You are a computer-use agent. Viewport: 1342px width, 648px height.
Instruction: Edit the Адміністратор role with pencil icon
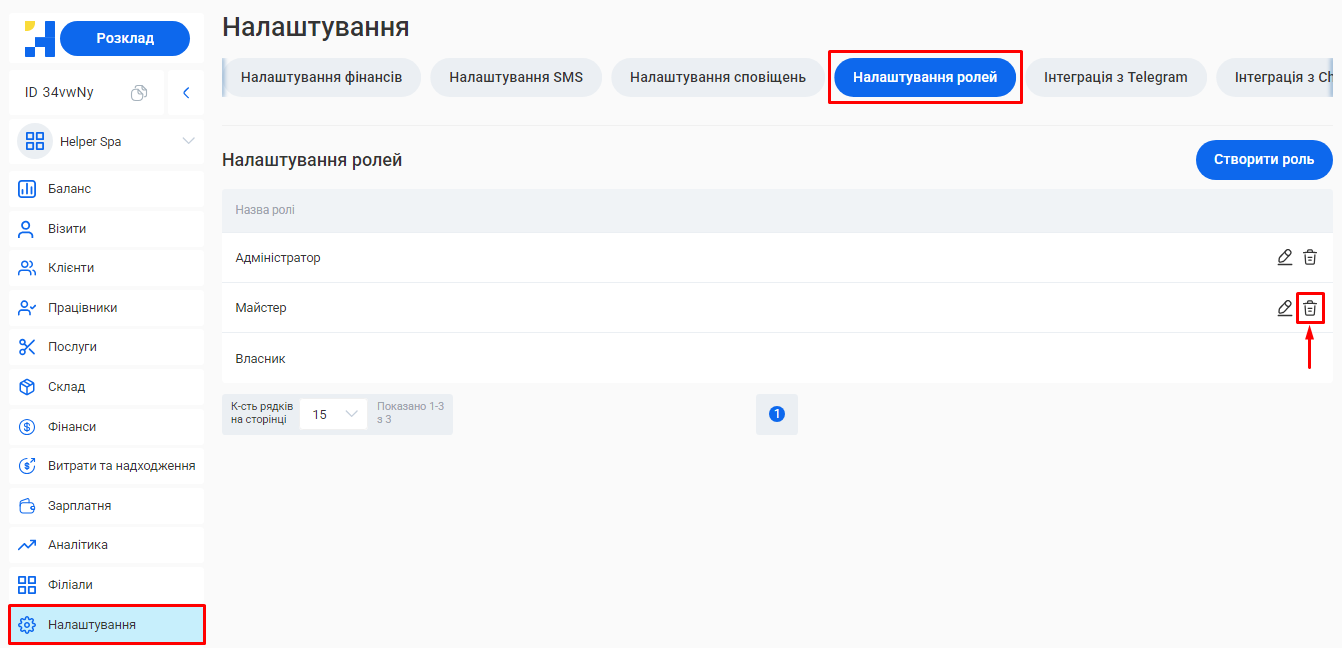pos(1284,257)
